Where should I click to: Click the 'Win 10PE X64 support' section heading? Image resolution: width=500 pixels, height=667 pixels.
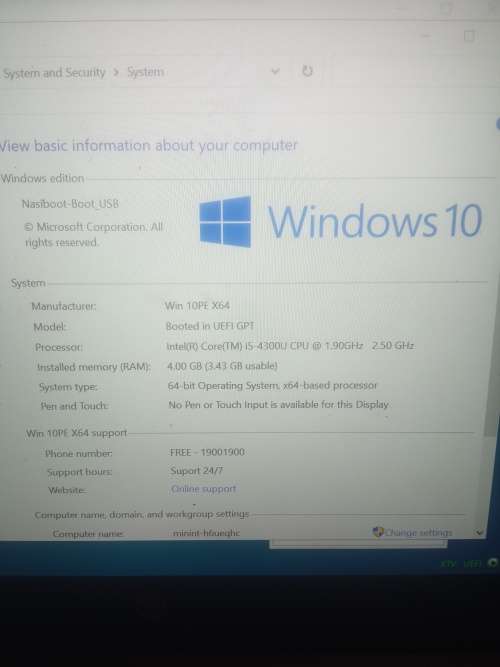pyautogui.click(x=77, y=433)
